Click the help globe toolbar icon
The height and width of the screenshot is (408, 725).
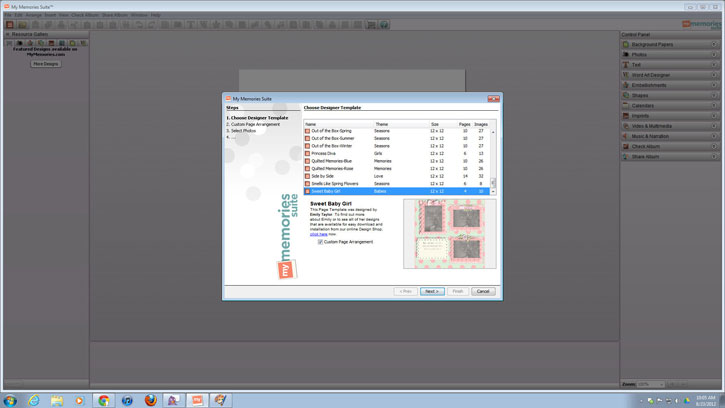pyautogui.click(x=384, y=25)
